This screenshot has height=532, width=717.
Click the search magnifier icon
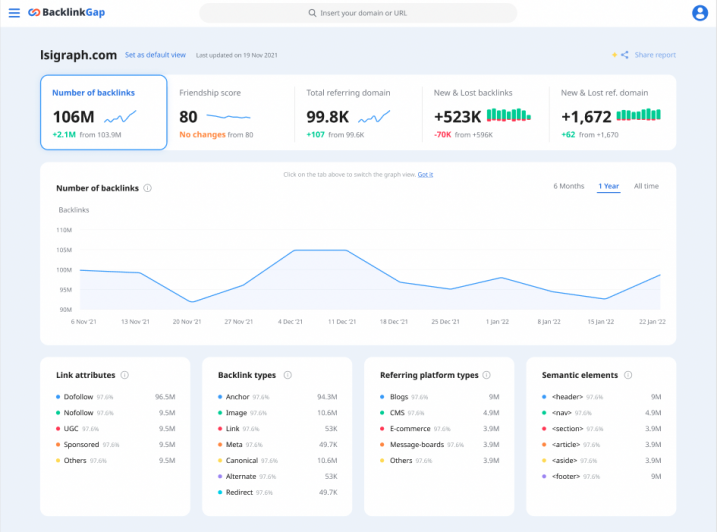[312, 13]
